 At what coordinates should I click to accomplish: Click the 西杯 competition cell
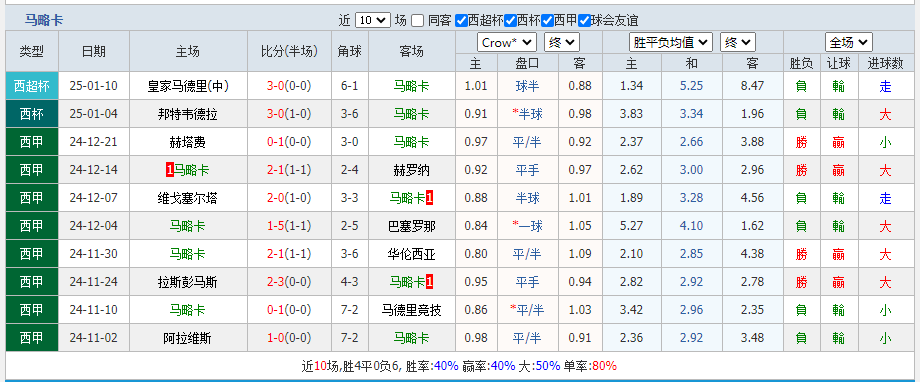click(32, 114)
